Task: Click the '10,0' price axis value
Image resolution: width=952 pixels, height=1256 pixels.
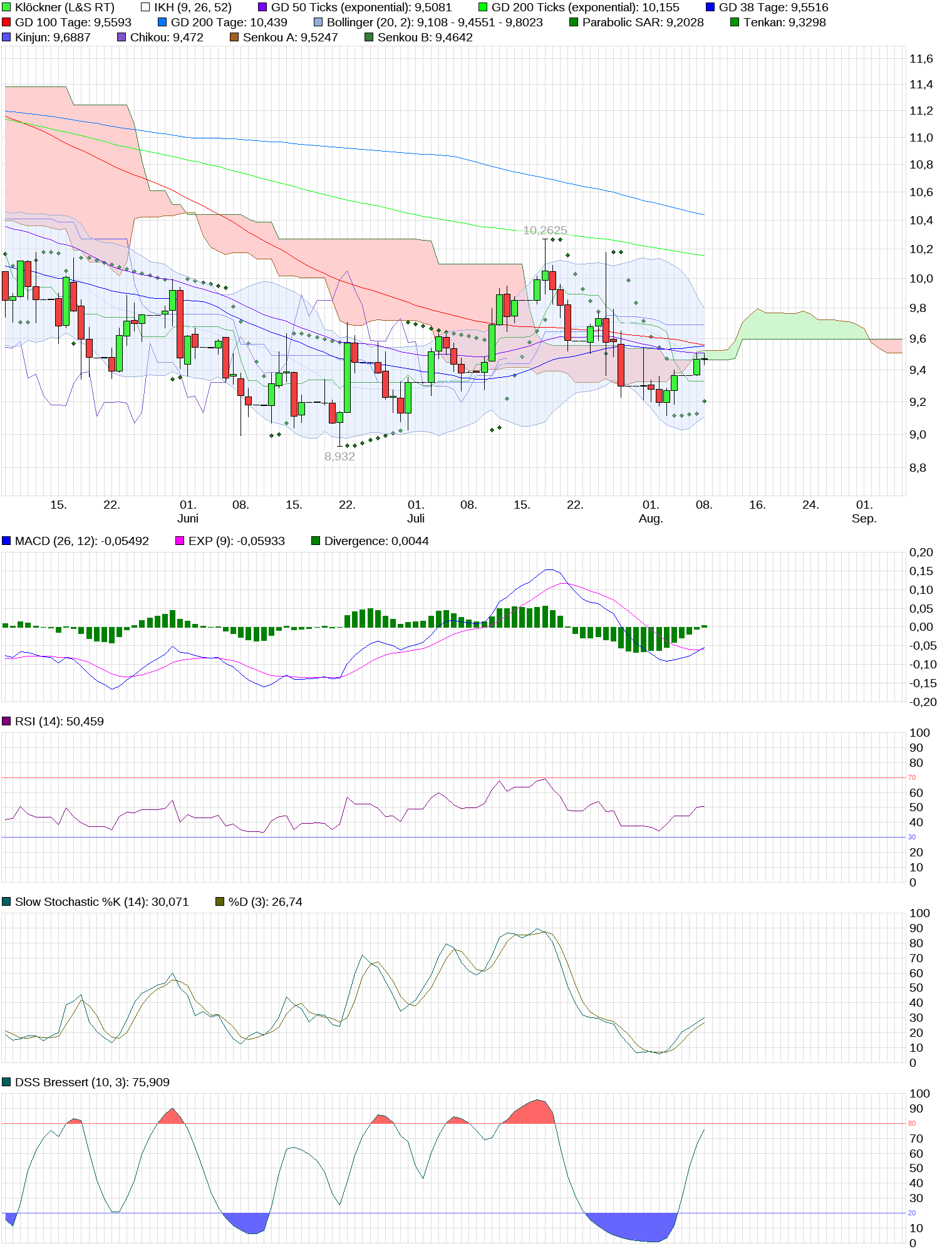Action: pos(921,279)
